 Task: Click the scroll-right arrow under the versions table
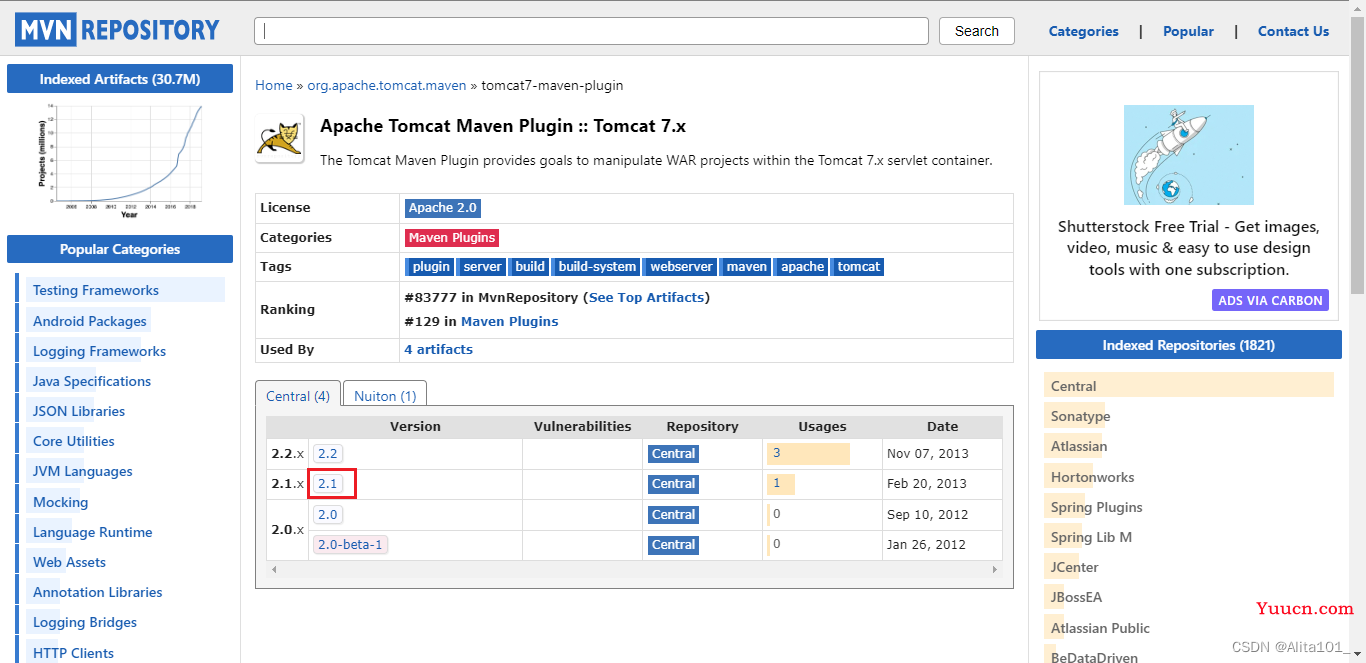(x=995, y=569)
